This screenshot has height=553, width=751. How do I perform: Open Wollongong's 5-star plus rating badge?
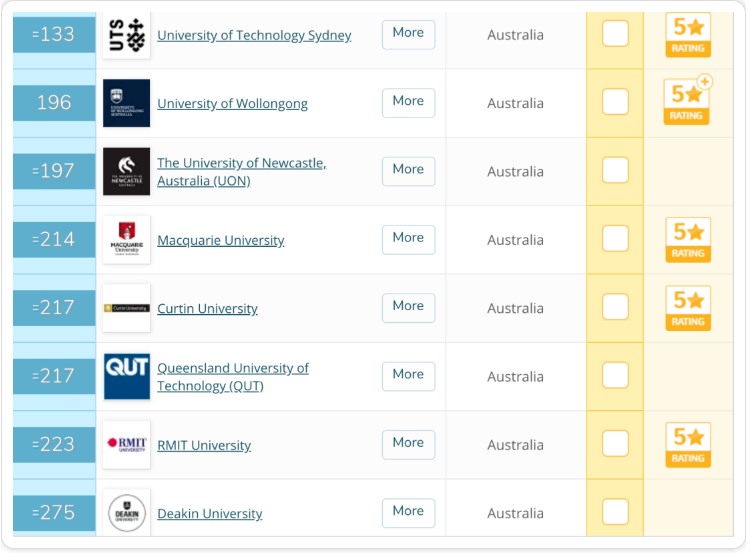687,101
